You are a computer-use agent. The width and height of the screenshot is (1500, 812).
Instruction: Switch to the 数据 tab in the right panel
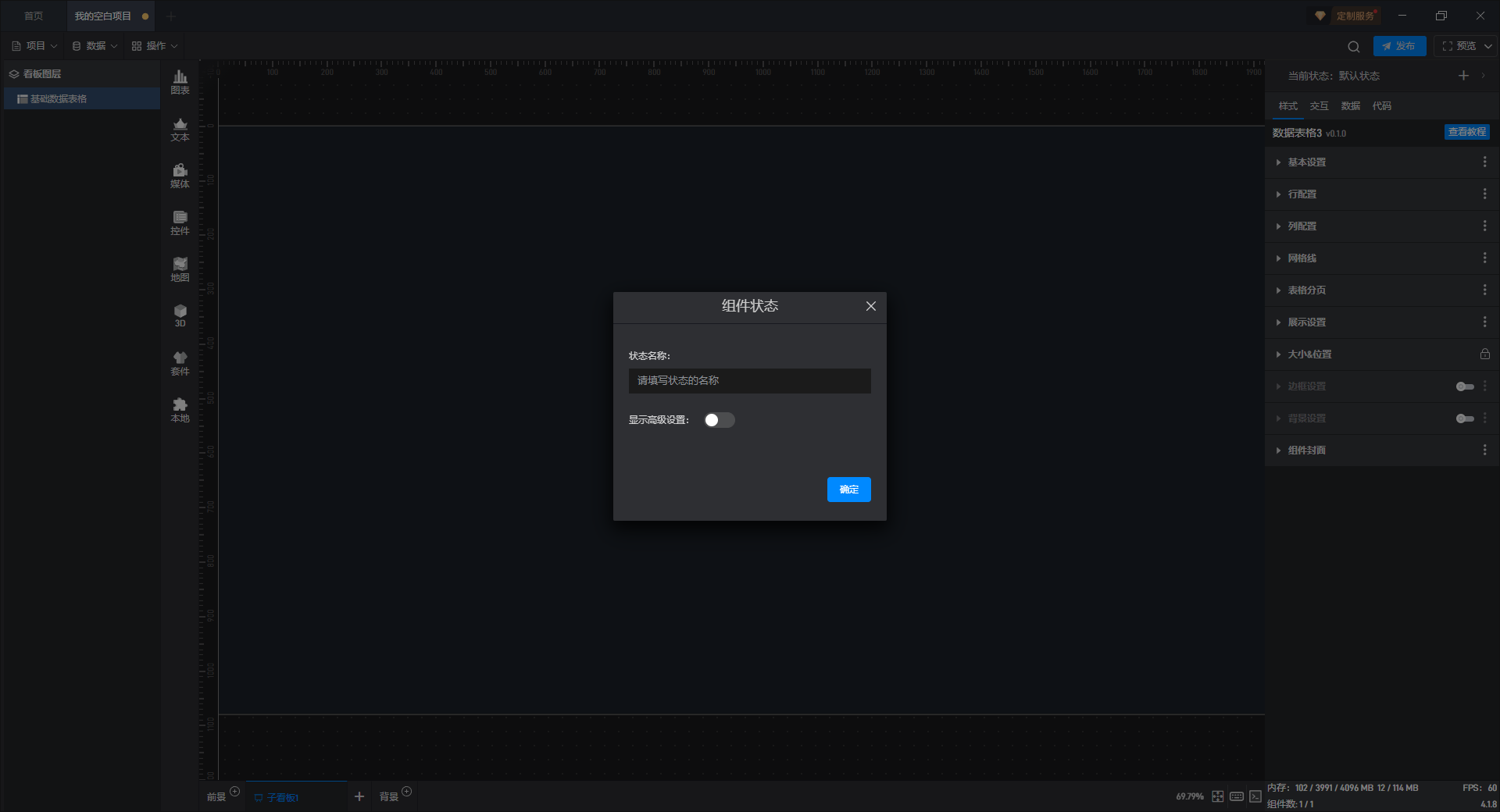(1350, 106)
